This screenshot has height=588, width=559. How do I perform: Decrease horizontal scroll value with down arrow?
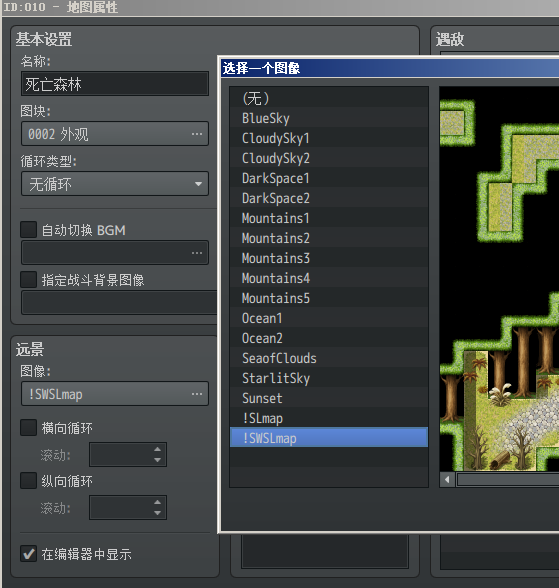point(157,460)
